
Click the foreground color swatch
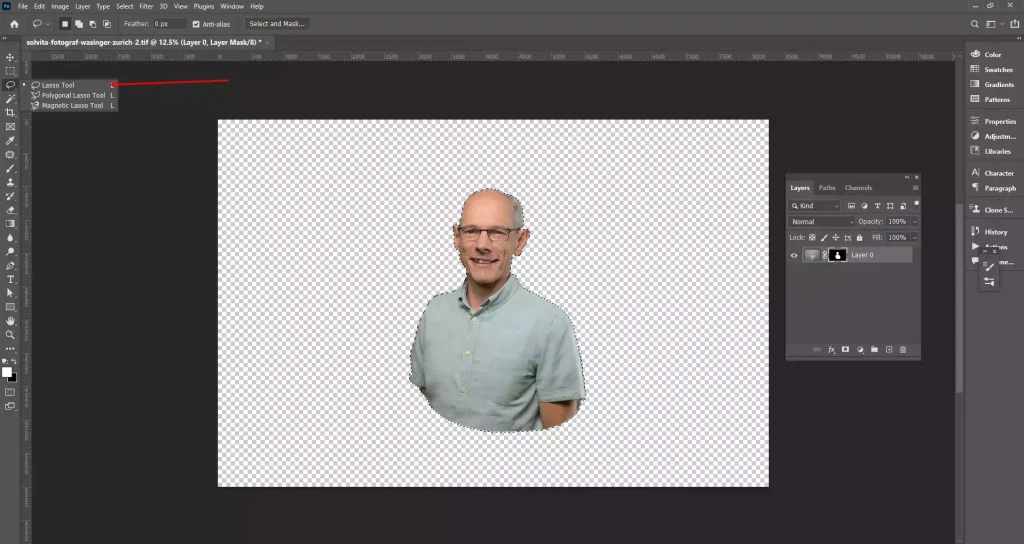point(6,372)
